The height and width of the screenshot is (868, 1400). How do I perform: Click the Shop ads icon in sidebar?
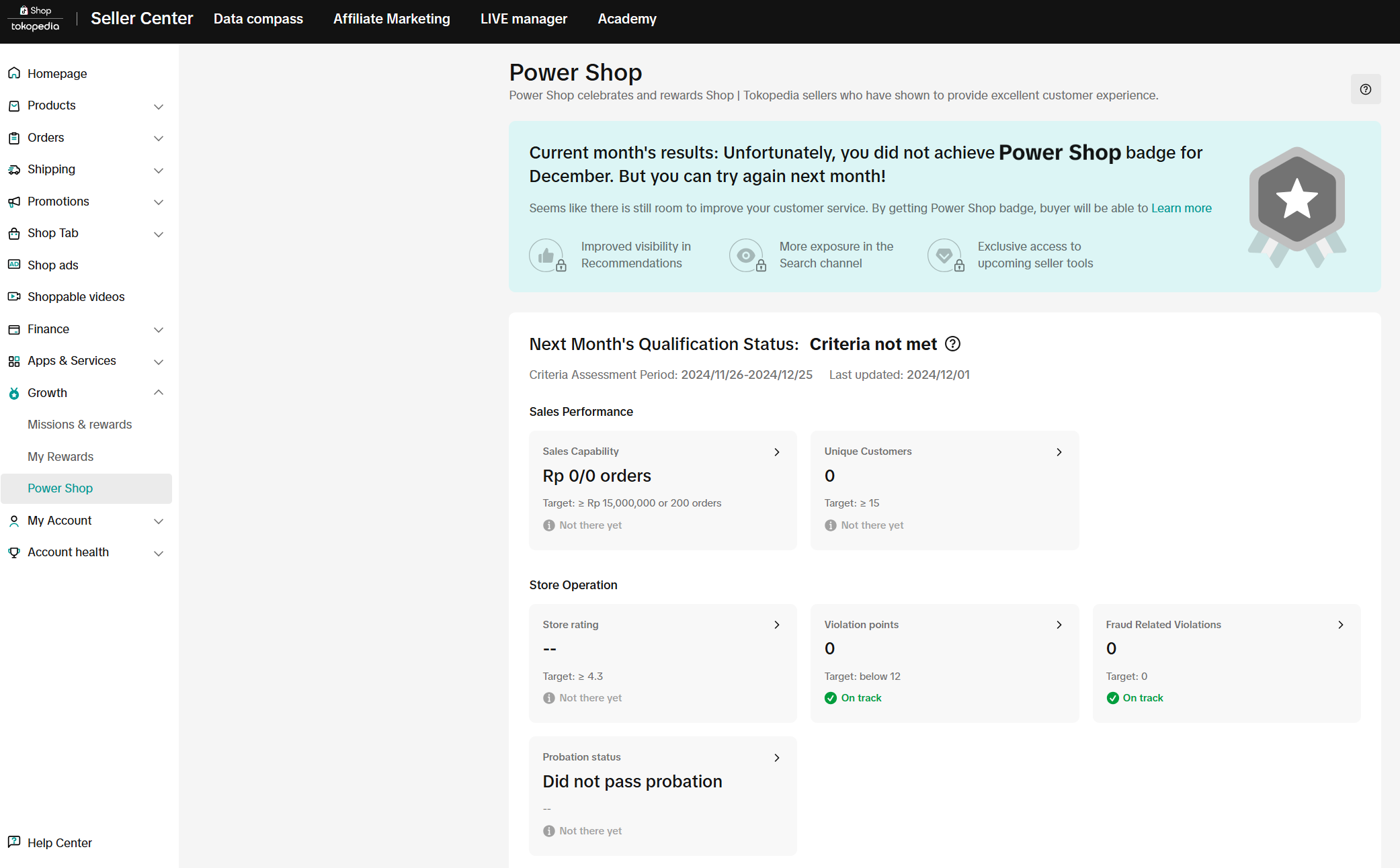(14, 265)
